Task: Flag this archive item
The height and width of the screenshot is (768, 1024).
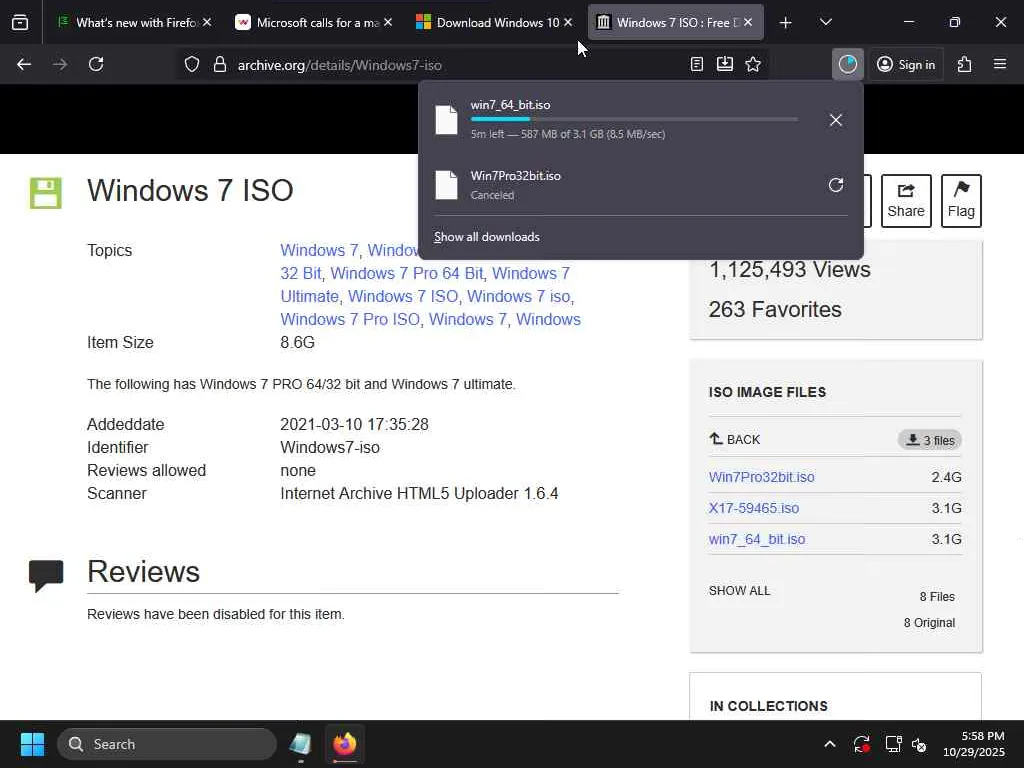Action: 961,201
